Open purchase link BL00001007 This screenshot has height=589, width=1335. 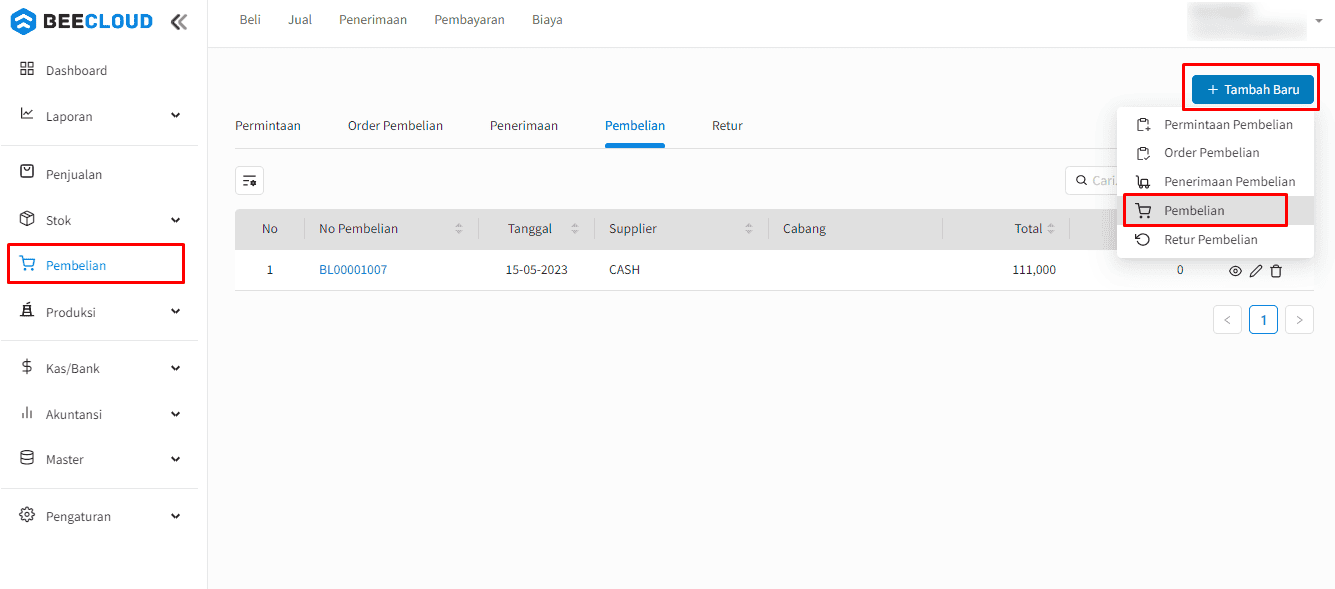point(353,270)
